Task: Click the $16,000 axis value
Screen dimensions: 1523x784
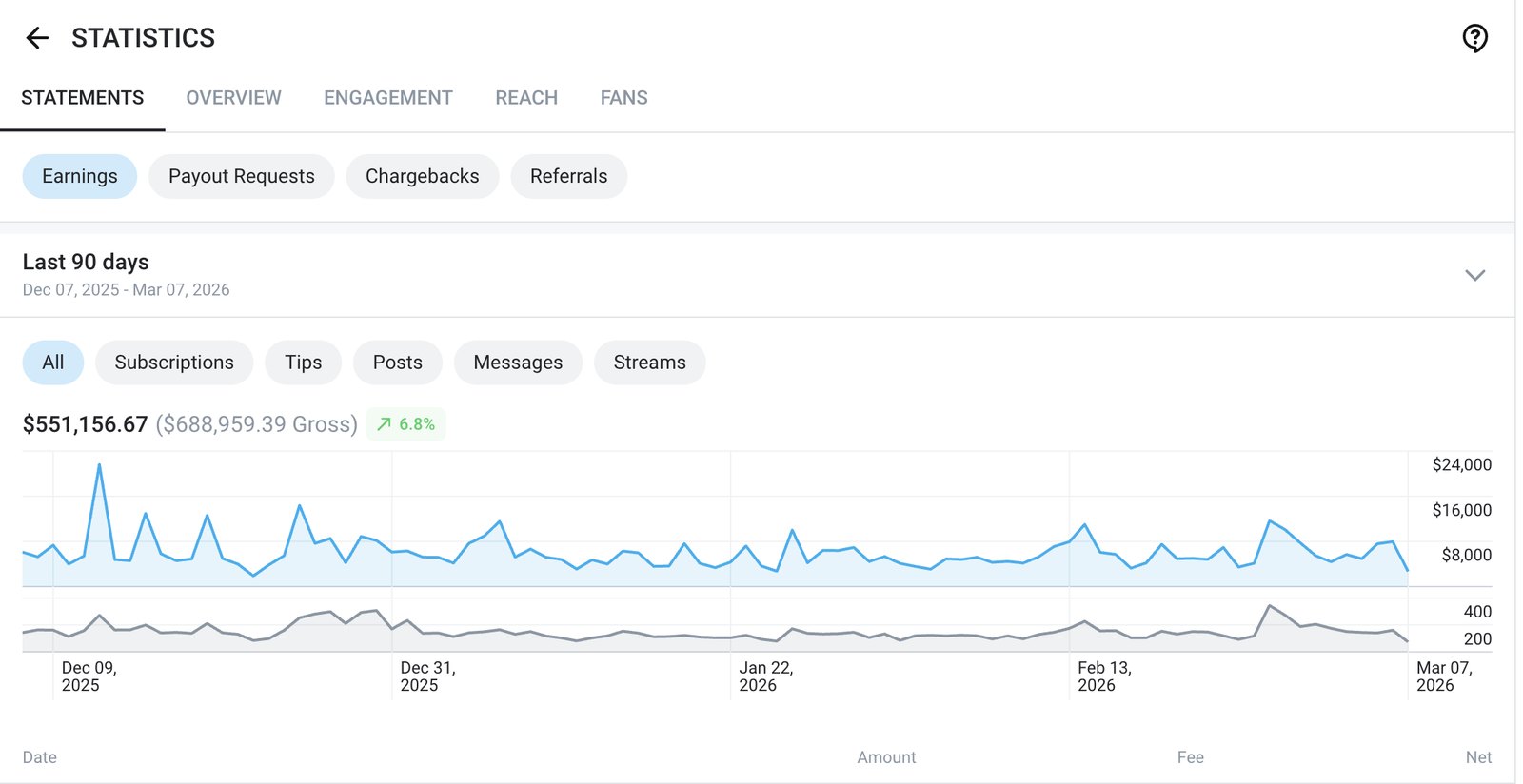Action: click(1462, 510)
